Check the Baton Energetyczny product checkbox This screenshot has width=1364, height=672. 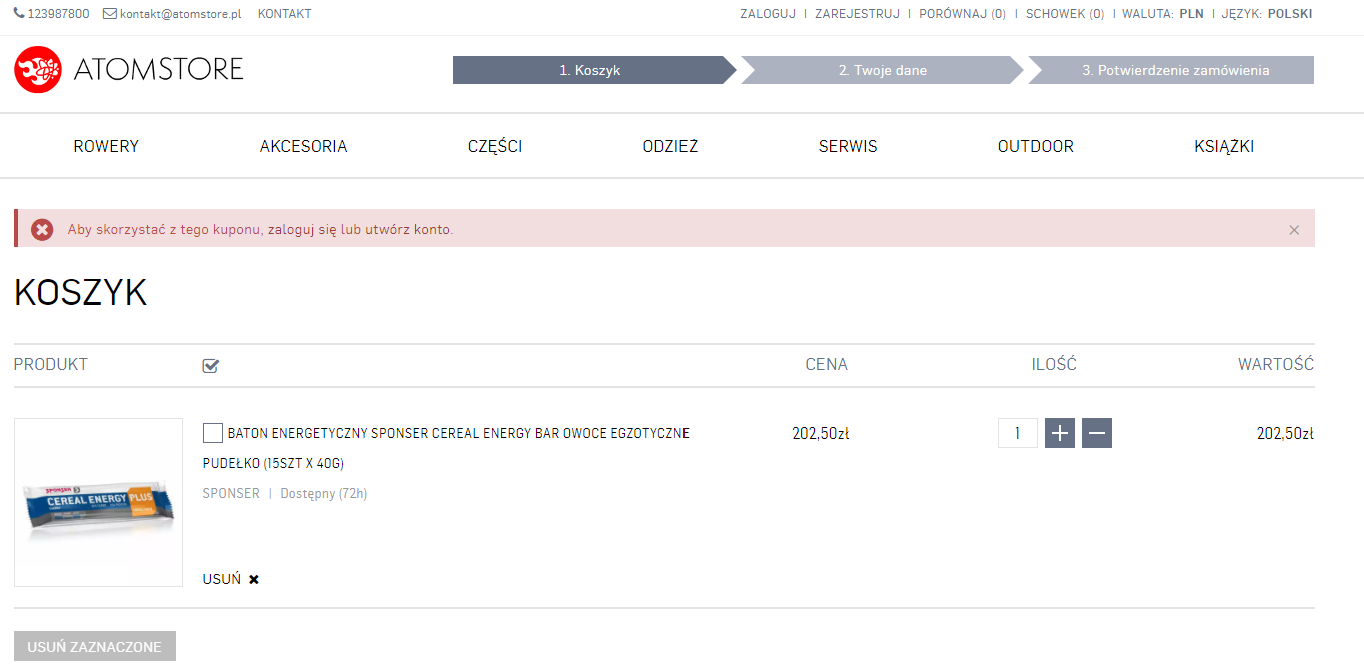[212, 433]
